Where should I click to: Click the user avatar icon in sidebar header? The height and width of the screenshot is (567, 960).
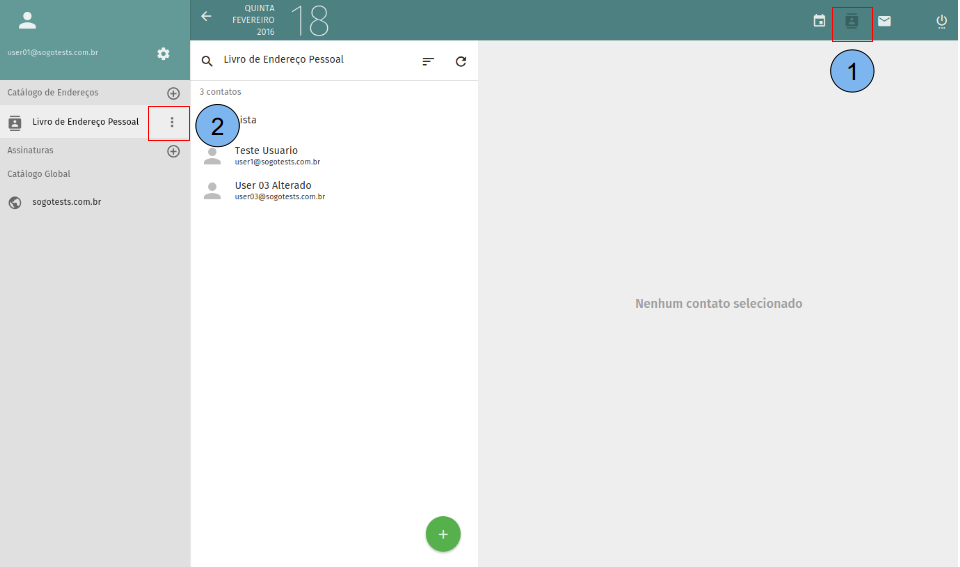click(27, 20)
